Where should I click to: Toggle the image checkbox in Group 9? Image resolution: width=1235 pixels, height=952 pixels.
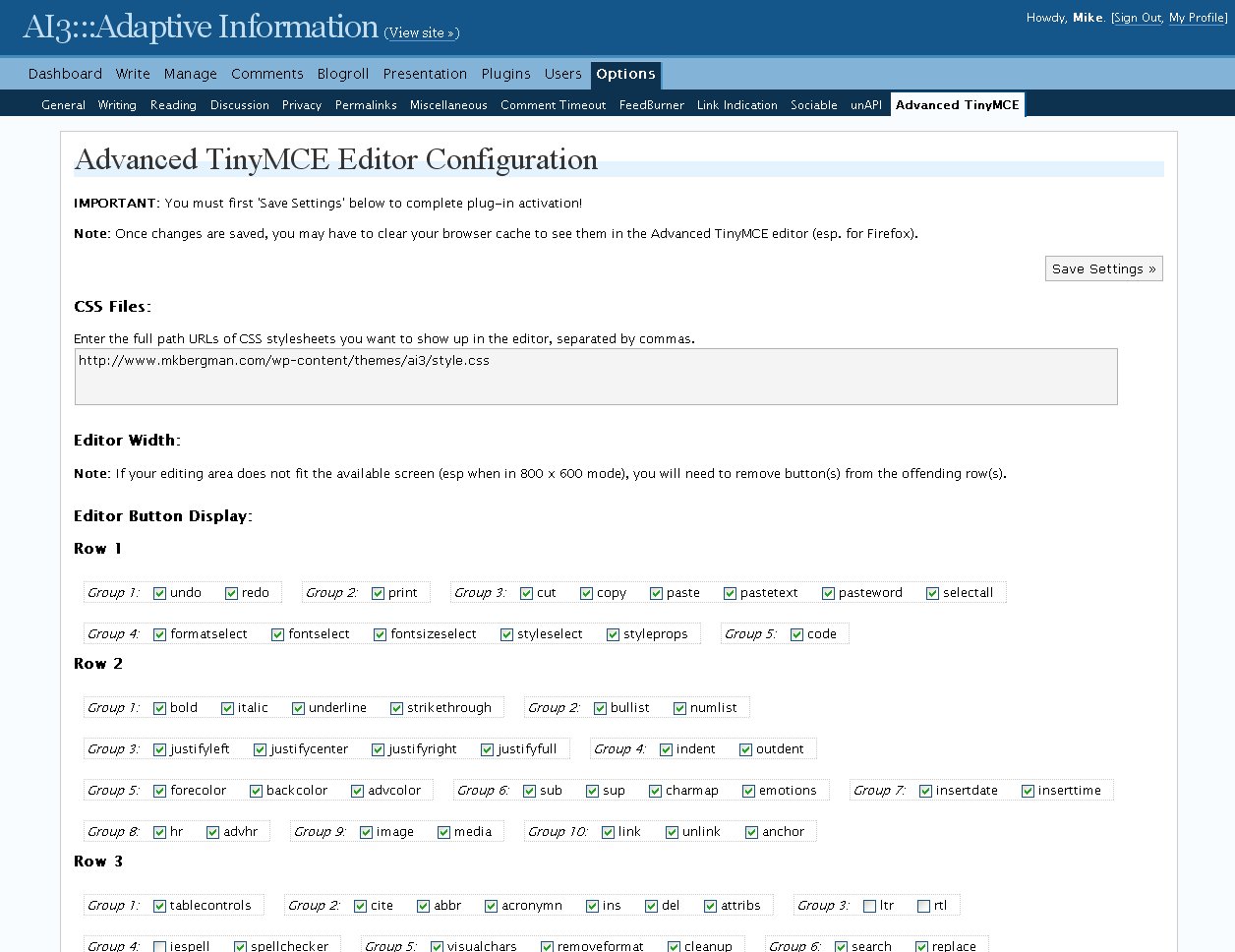coord(366,832)
